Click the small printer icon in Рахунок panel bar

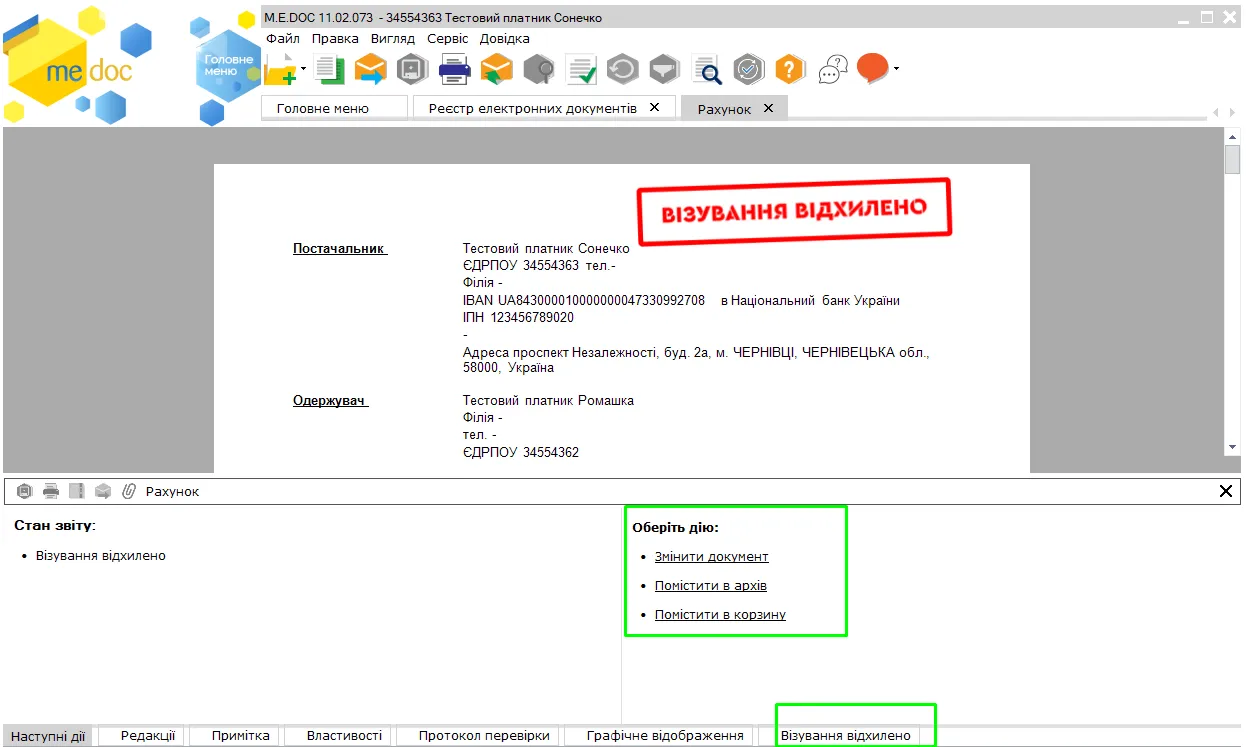50,491
